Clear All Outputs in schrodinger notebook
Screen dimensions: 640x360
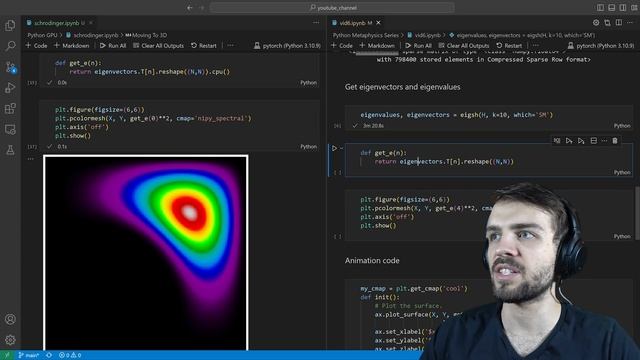[x=158, y=46]
